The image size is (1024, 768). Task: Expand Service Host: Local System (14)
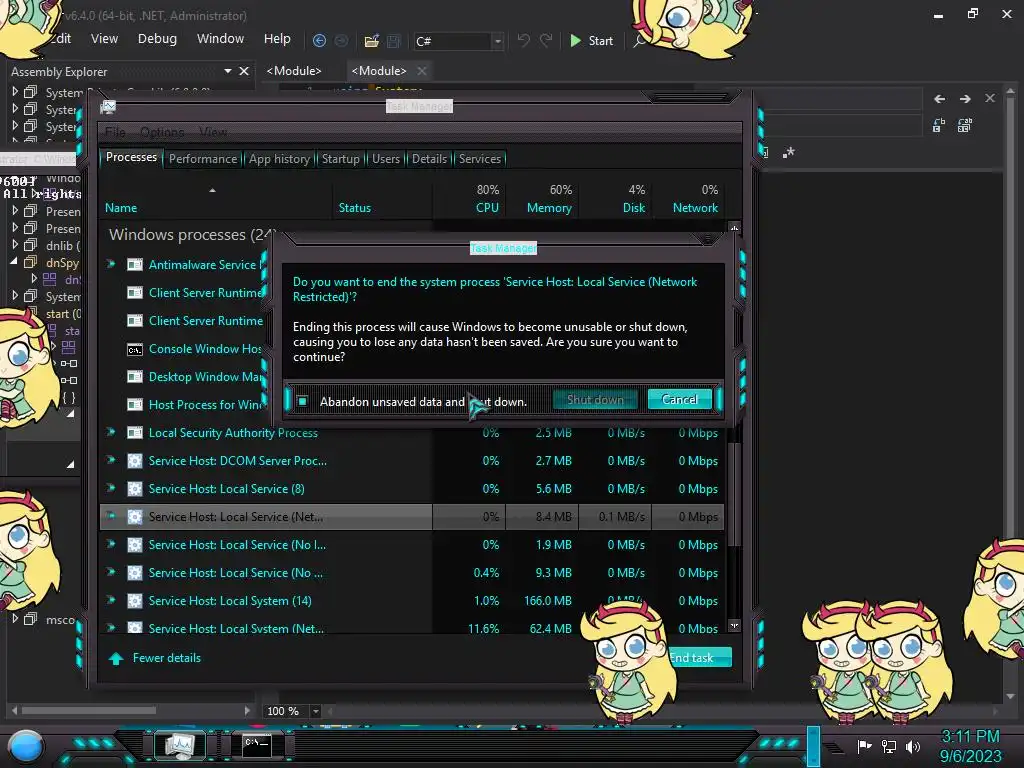click(111, 600)
